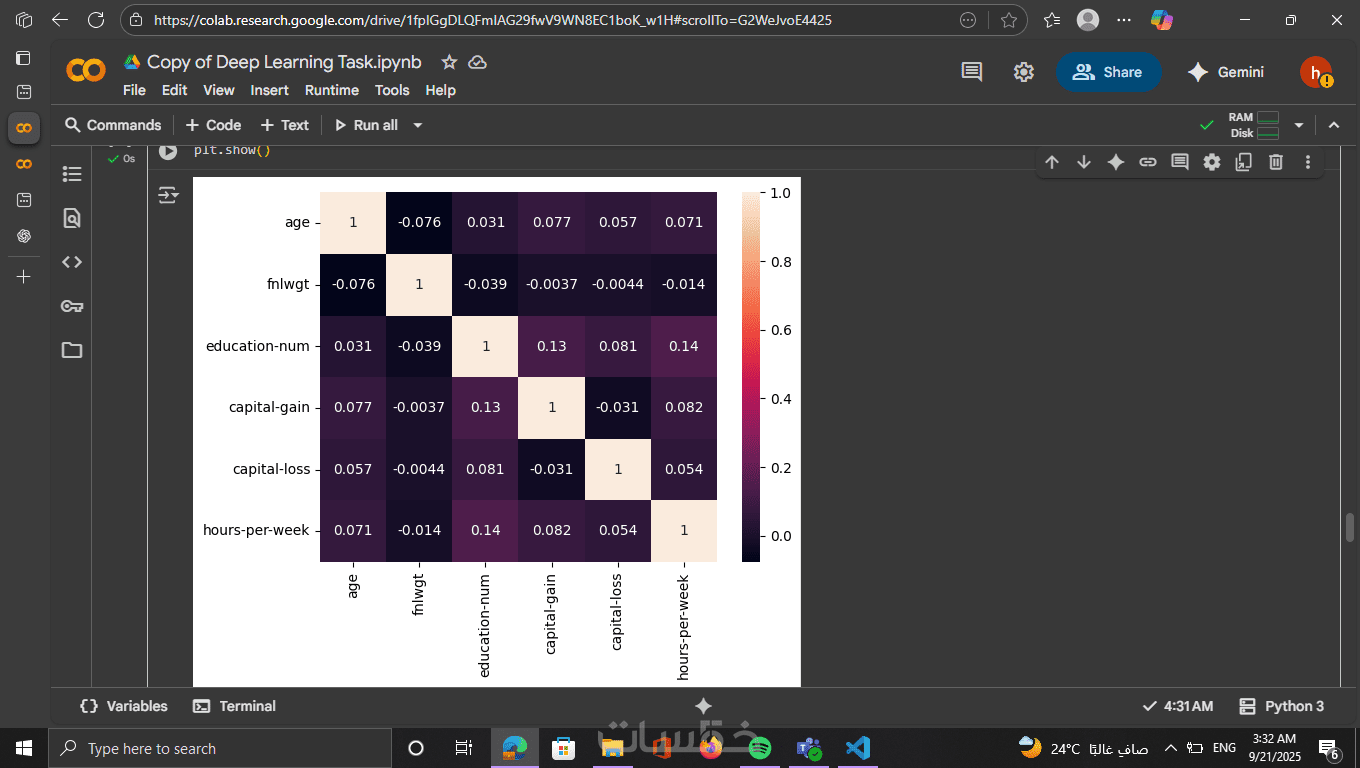Open the Commands palette
Image resolution: width=1360 pixels, height=768 pixels.
(x=113, y=125)
